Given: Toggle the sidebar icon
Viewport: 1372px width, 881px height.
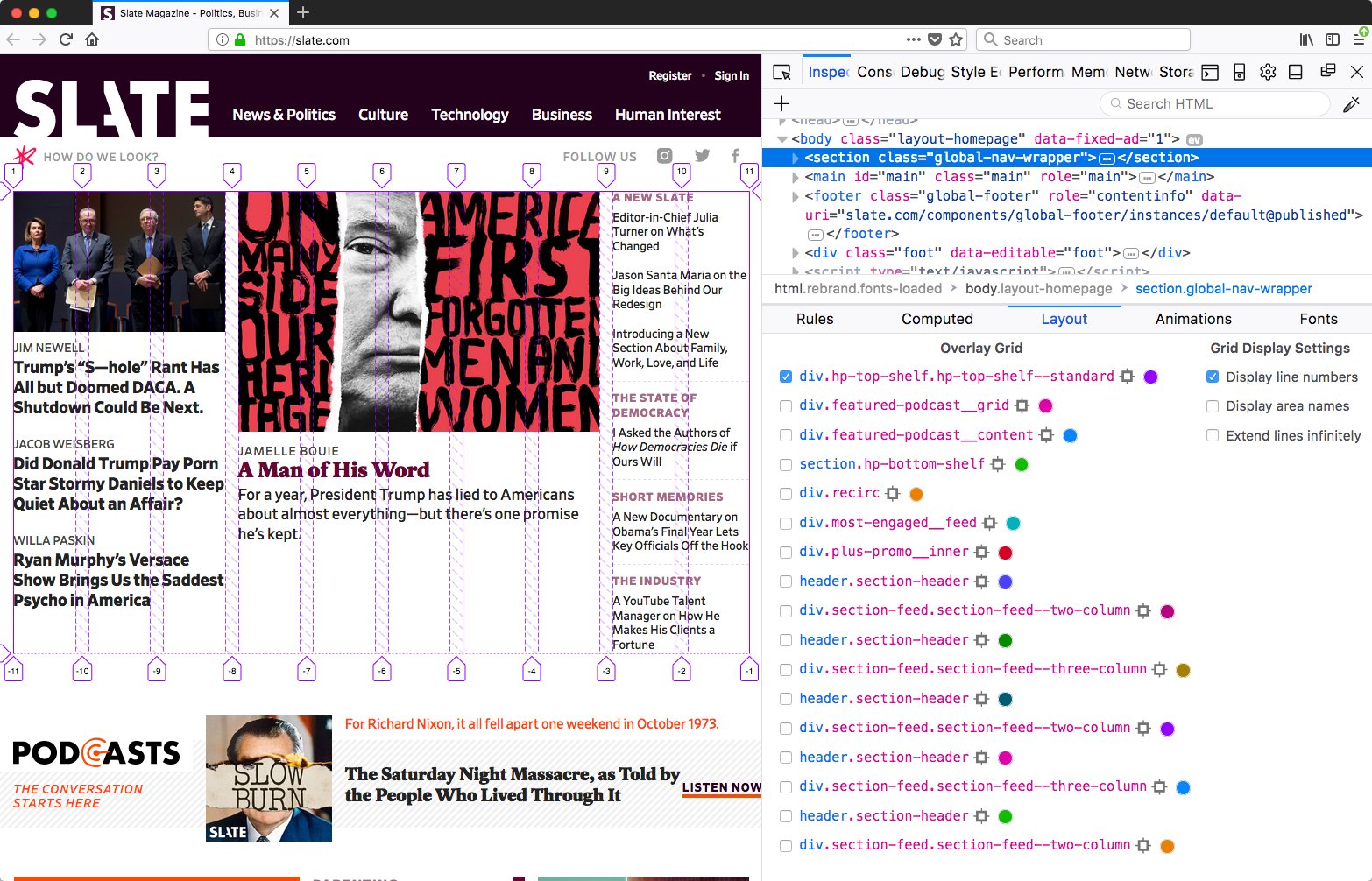Looking at the screenshot, I should (x=1333, y=39).
